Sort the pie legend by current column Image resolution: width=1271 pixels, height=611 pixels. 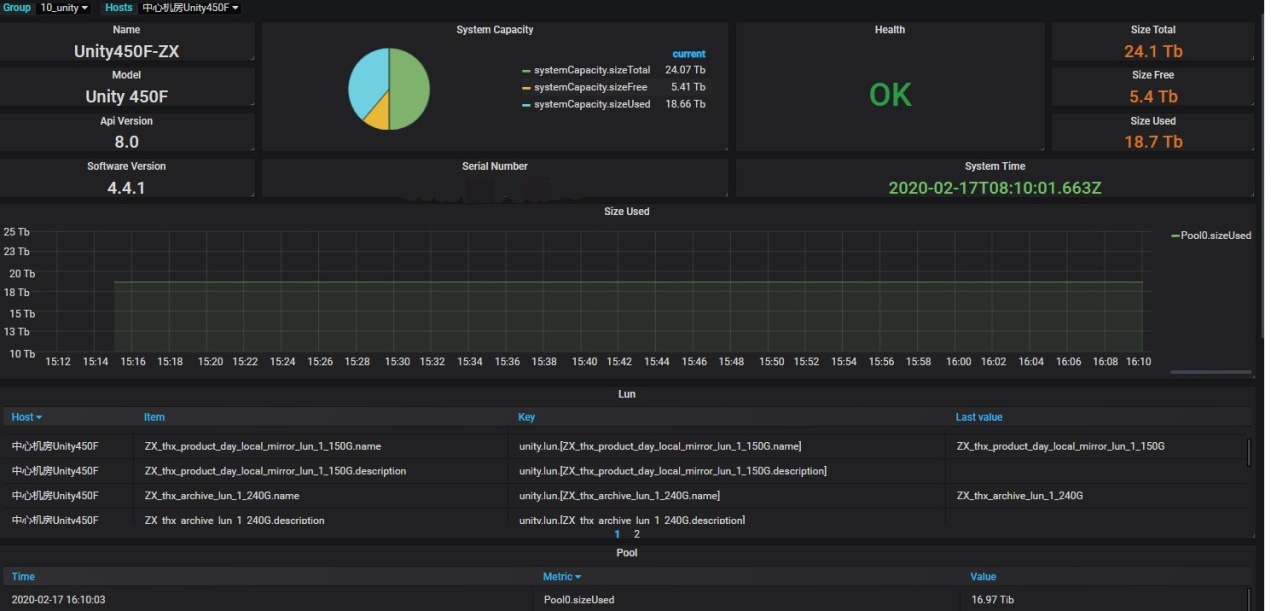coord(689,54)
